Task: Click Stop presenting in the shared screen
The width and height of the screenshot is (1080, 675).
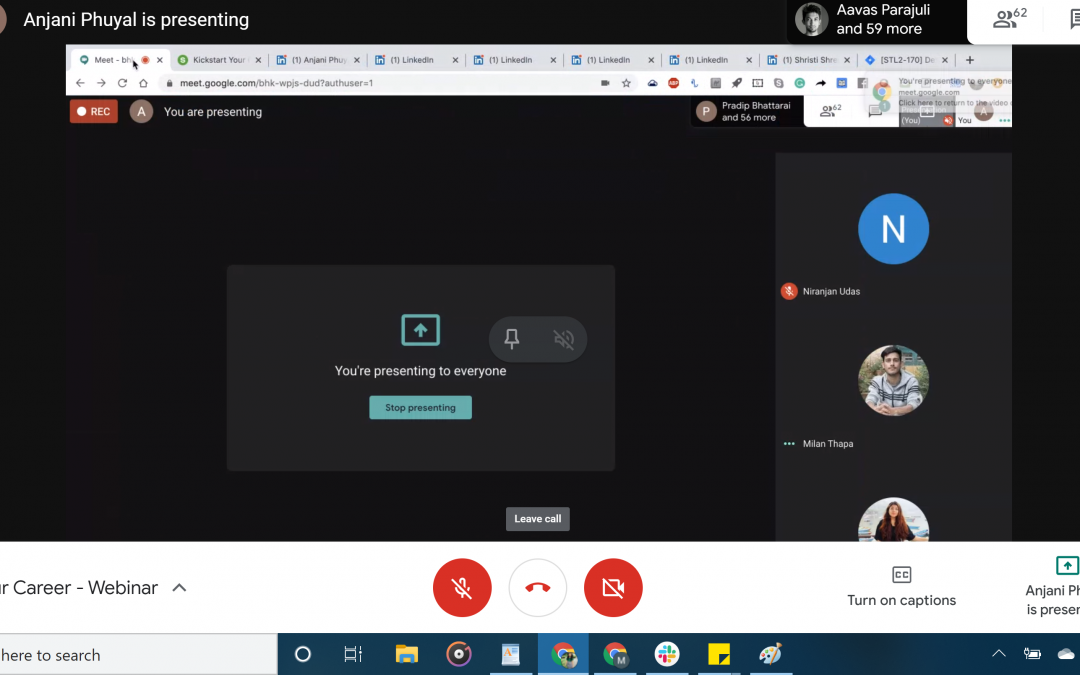Action: pyautogui.click(x=420, y=408)
